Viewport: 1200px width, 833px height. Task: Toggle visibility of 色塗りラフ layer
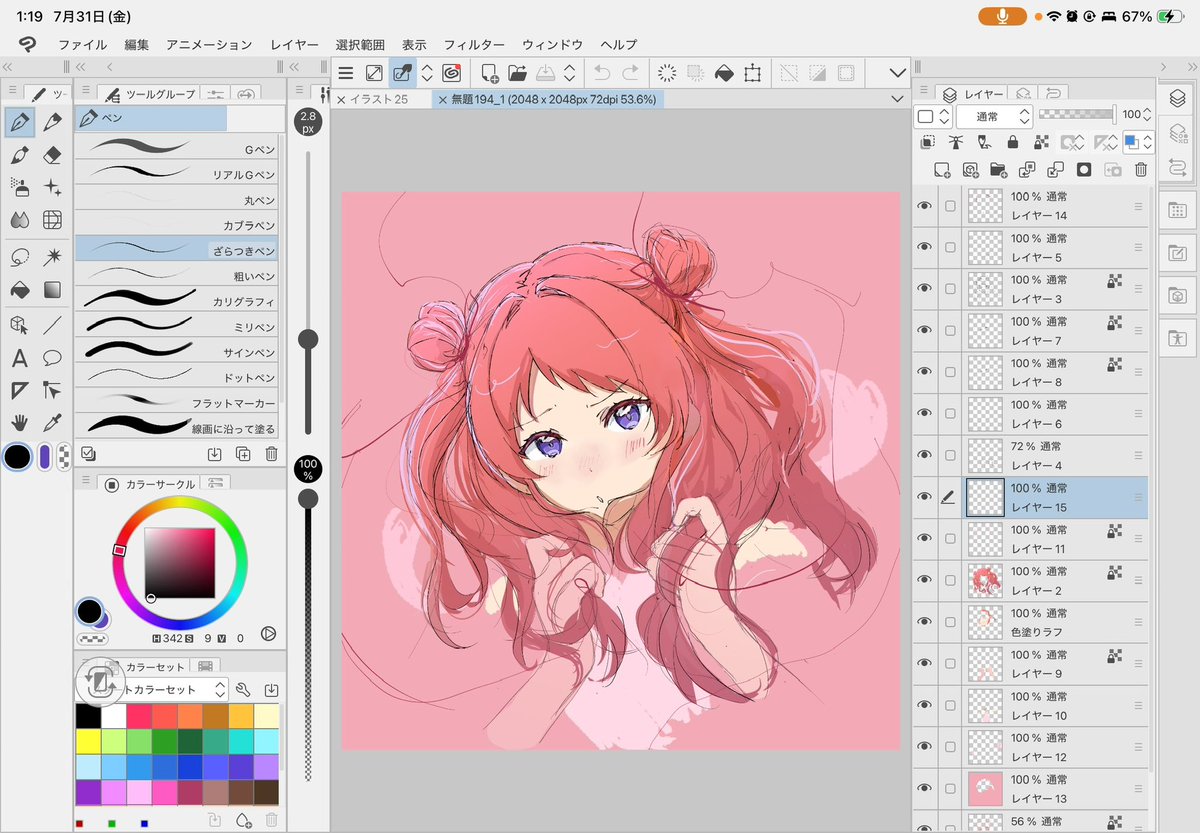924,622
